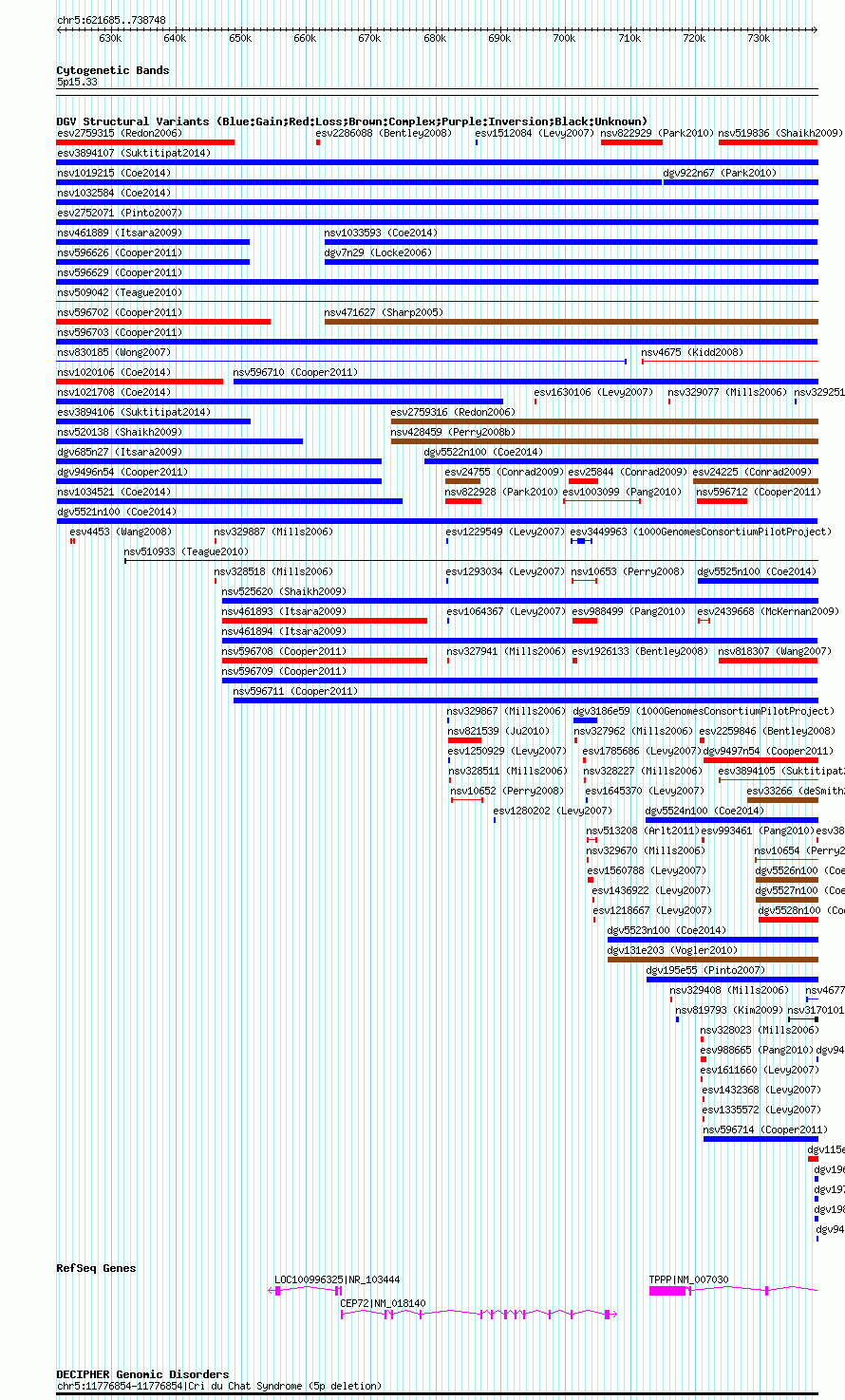Screen dimensions: 845x1400
Task: Select dgv5521n100 (Coe2014) label
Action: 117,513
